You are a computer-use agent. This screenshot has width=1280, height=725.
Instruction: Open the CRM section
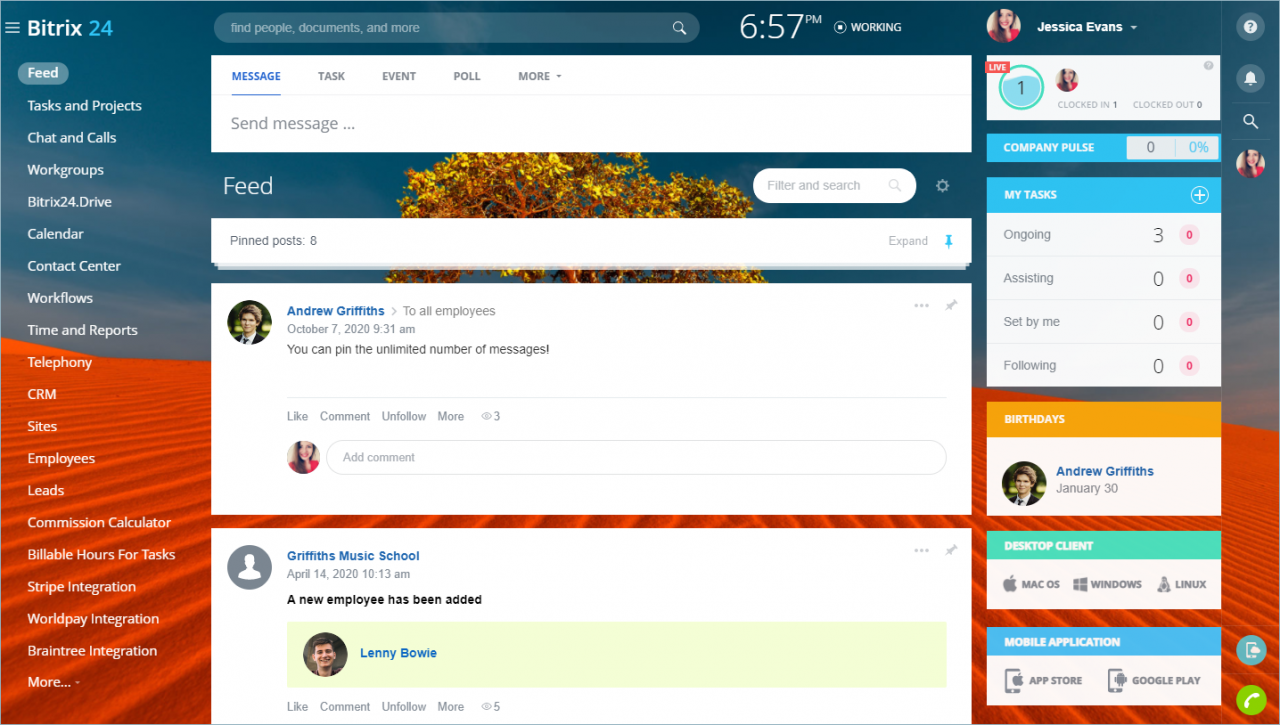coord(42,394)
